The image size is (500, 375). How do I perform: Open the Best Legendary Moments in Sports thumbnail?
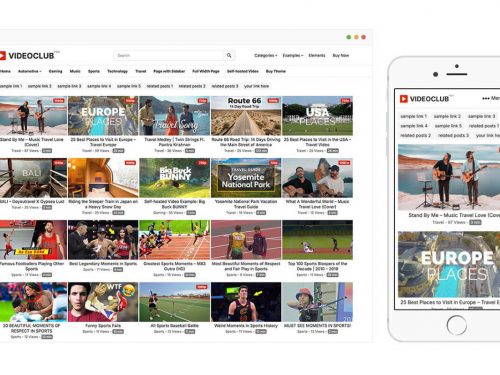click(x=103, y=240)
